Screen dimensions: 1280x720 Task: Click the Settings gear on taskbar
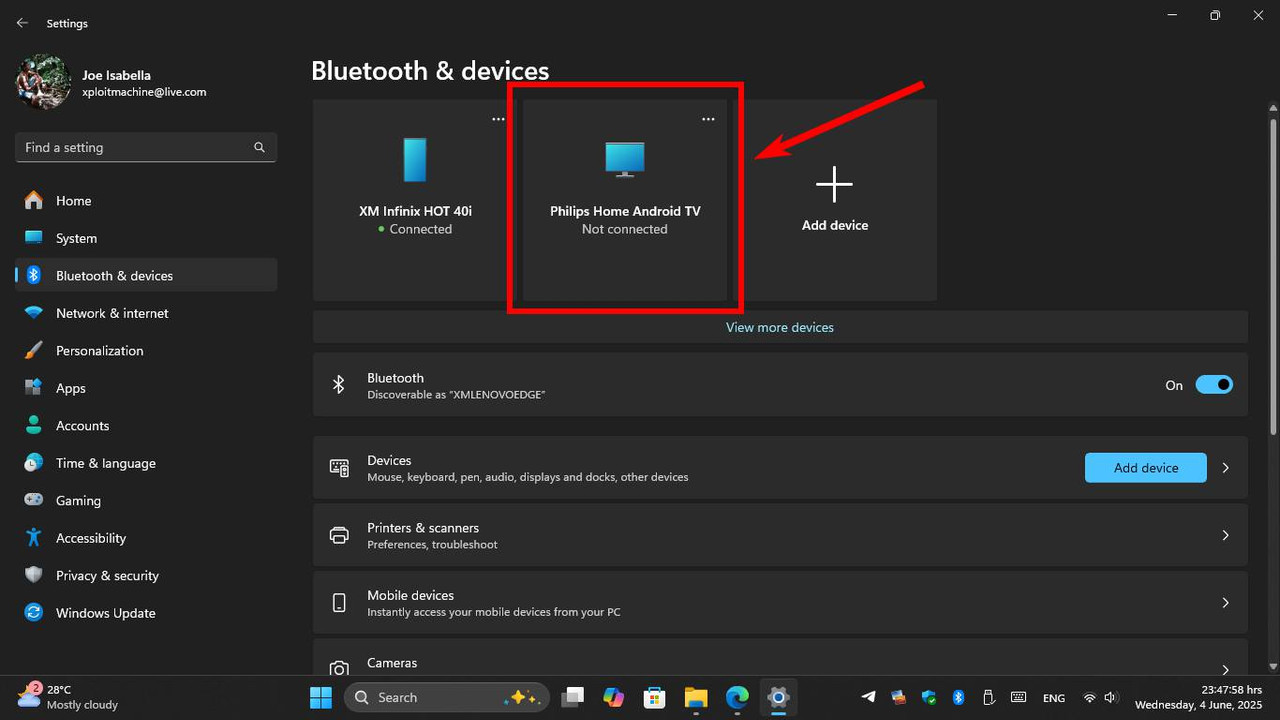tap(778, 697)
